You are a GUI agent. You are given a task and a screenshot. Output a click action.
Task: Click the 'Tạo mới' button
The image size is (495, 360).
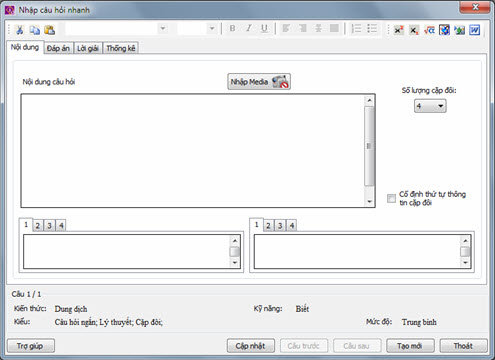point(410,346)
